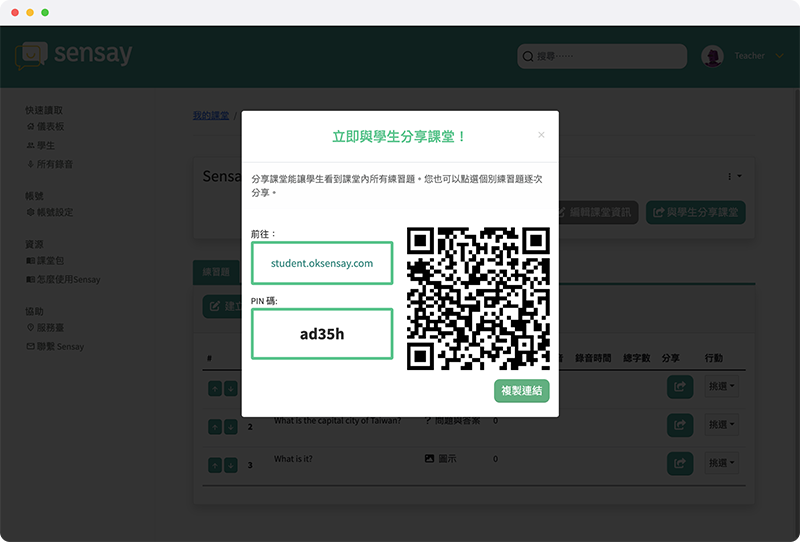Click share icon for first exercise row
800x542 pixels.
click(680, 386)
